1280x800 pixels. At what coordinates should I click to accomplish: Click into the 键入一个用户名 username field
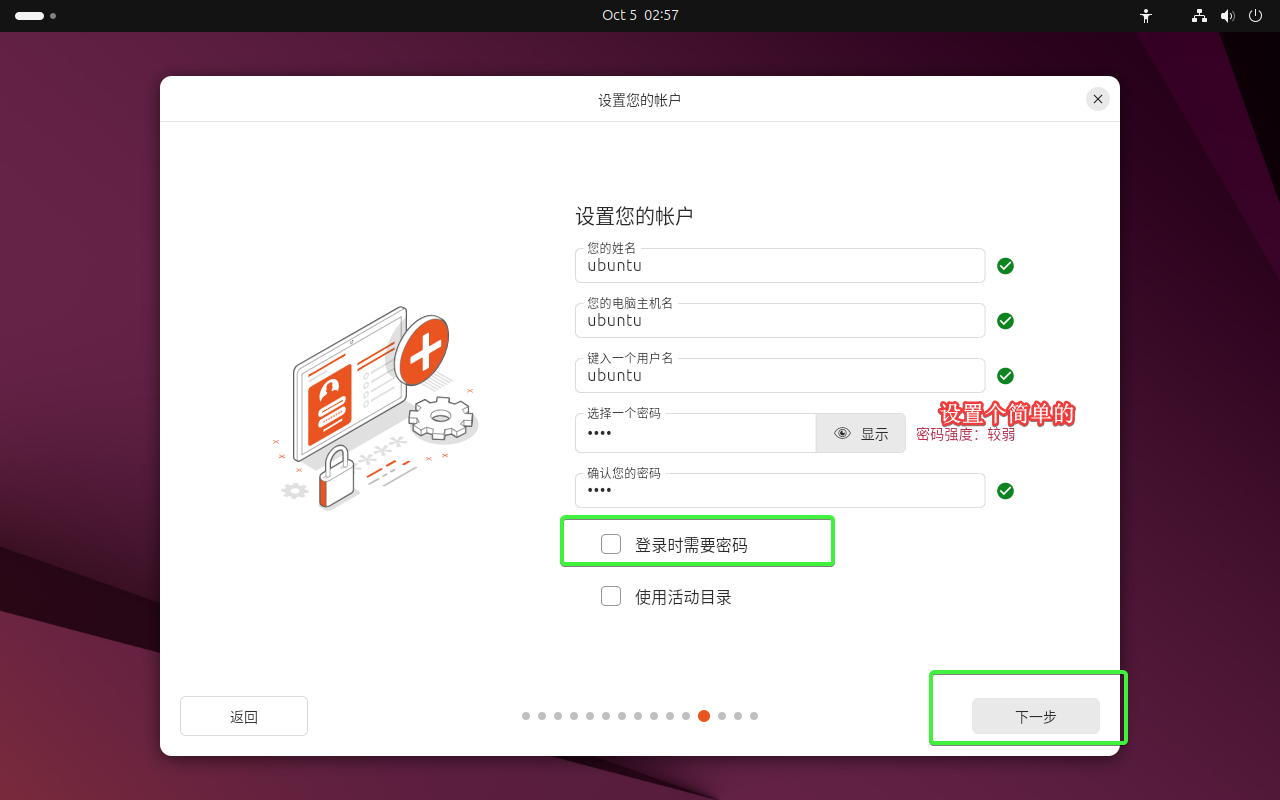point(780,376)
